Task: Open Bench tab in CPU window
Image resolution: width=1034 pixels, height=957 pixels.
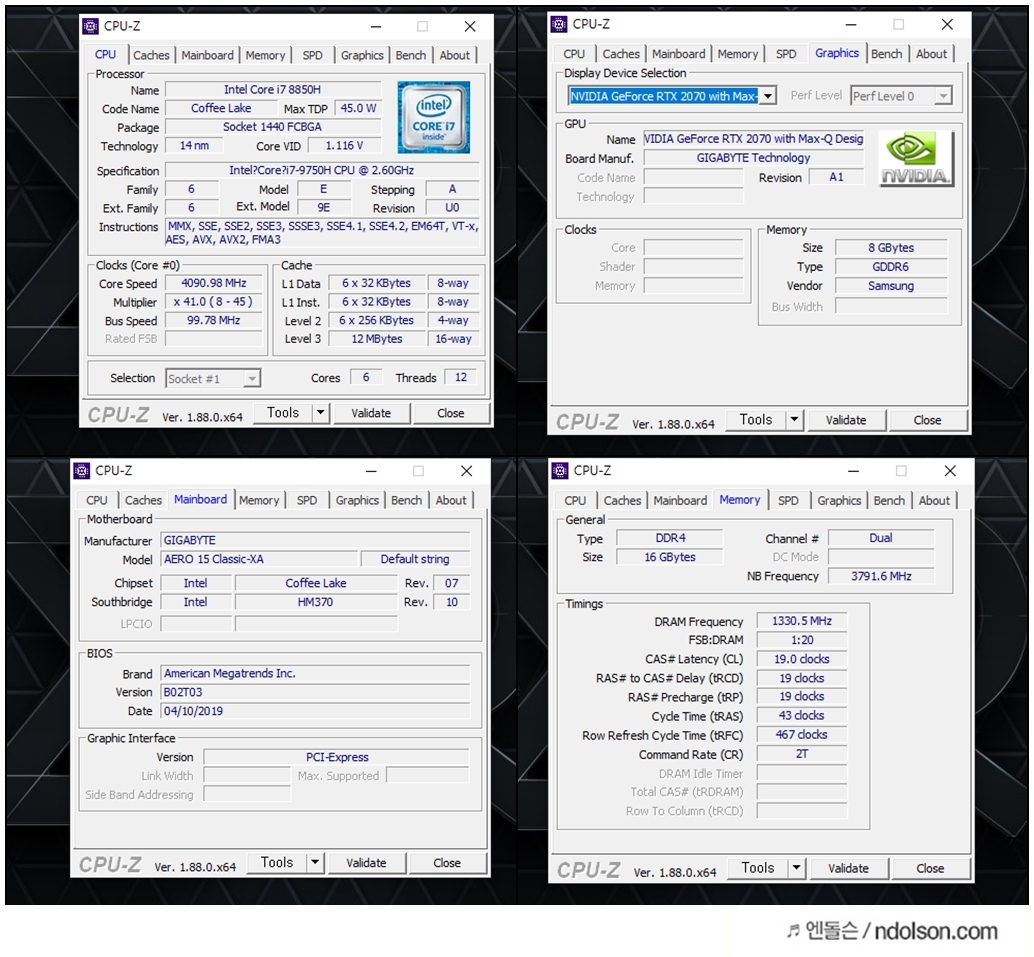Action: pos(411,55)
